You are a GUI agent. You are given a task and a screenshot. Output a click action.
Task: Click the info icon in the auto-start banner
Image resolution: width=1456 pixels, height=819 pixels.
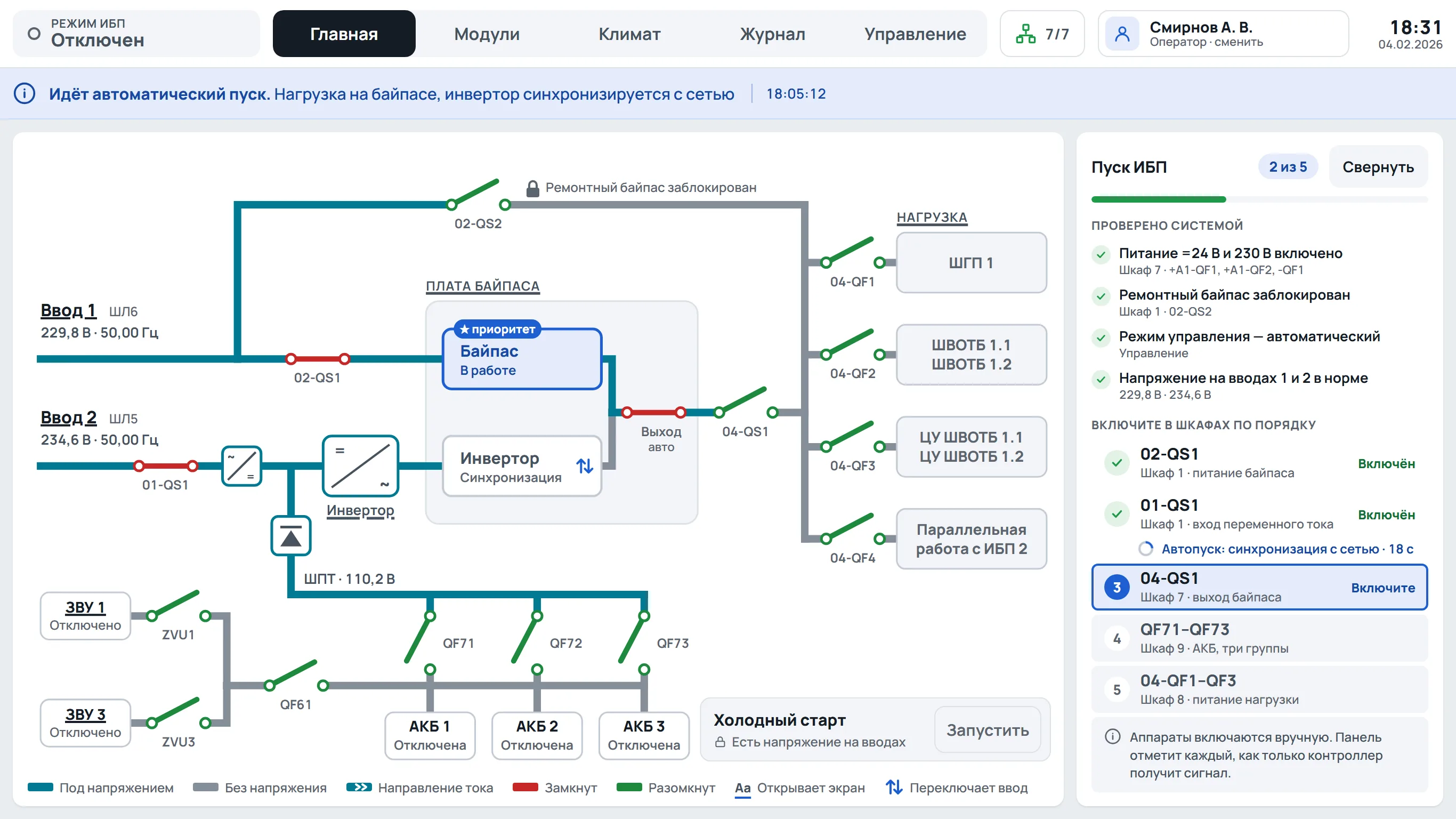[25, 93]
